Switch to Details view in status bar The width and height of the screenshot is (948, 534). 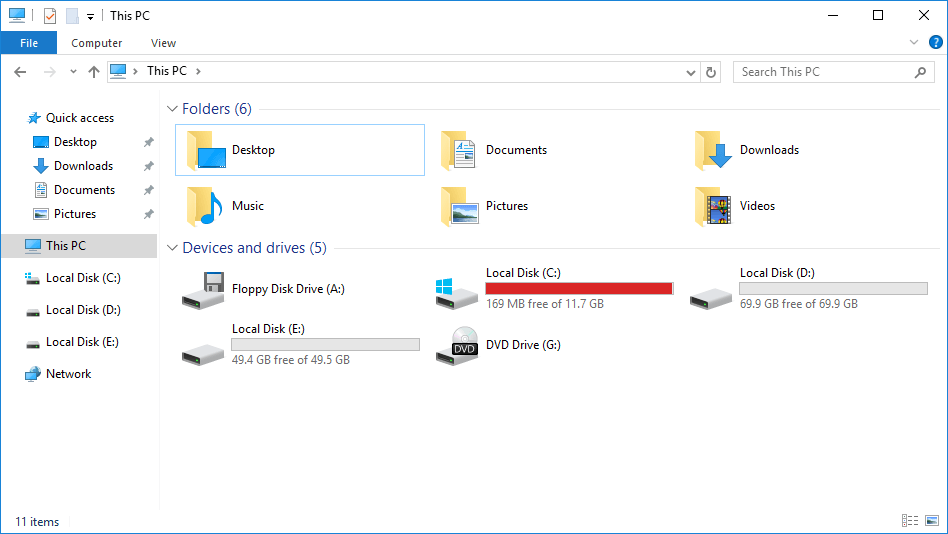pyautogui.click(x=909, y=521)
